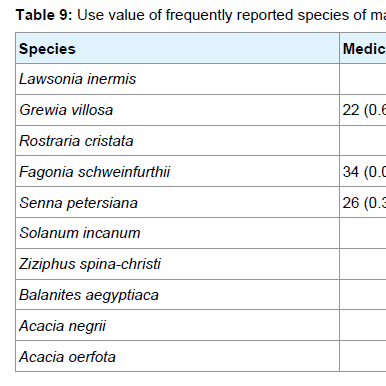386x386 pixels.
Task: Click empty cell next to Balanites aegyptiaca
Action: click(x=363, y=295)
